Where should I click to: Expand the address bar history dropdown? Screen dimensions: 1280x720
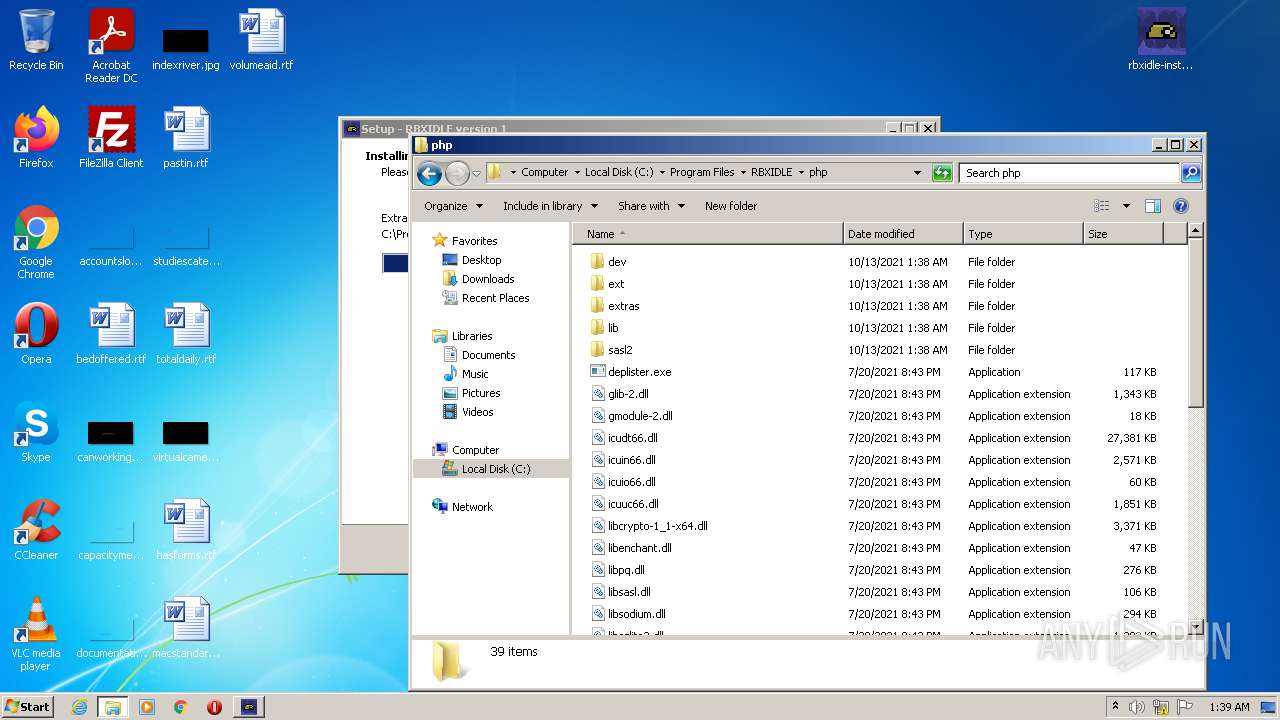(917, 173)
